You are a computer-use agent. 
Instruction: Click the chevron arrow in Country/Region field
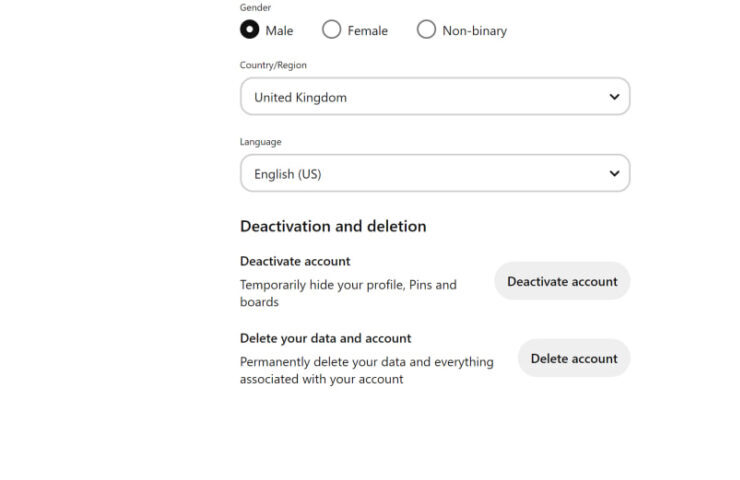pyautogui.click(x=614, y=97)
